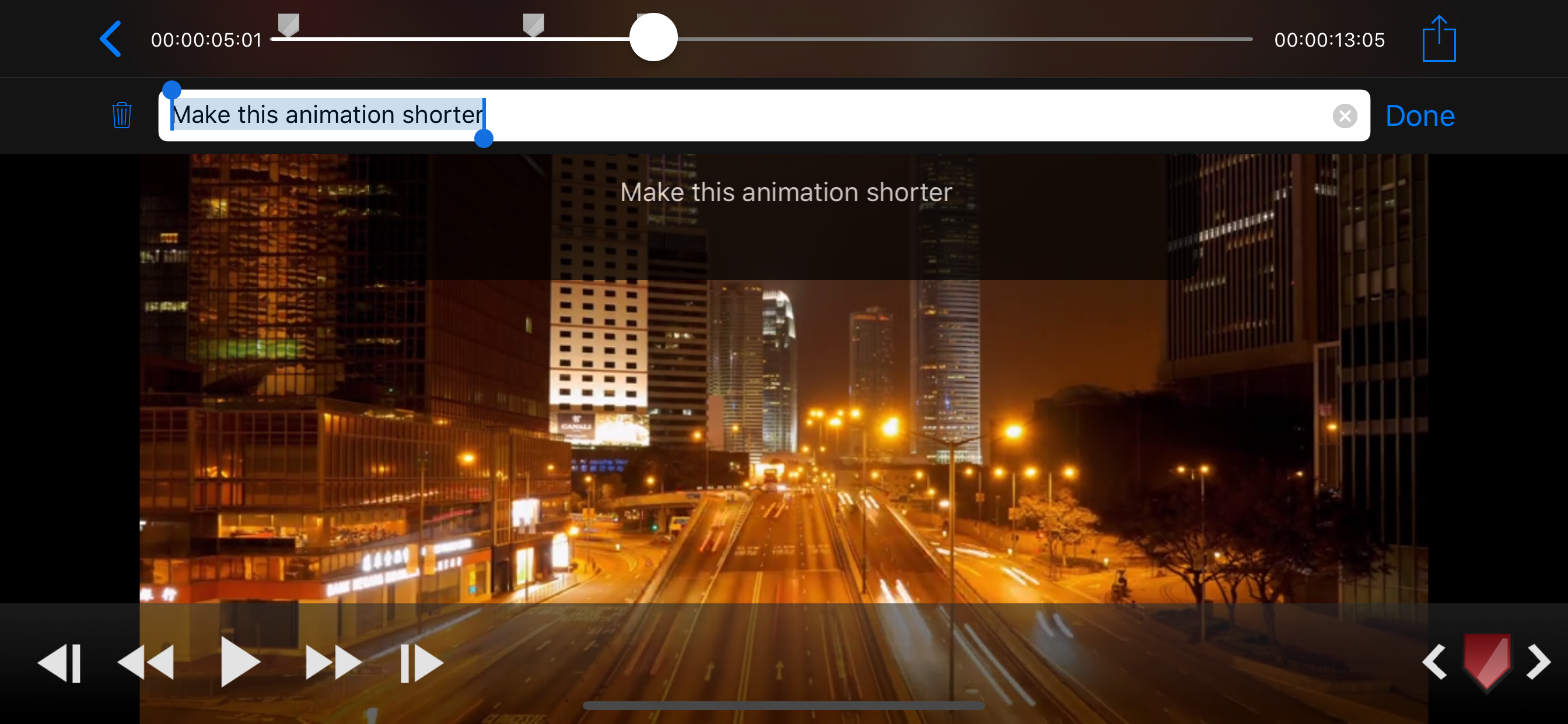Clear the marker text field
The height and width of the screenshot is (724, 1568).
(x=1344, y=115)
